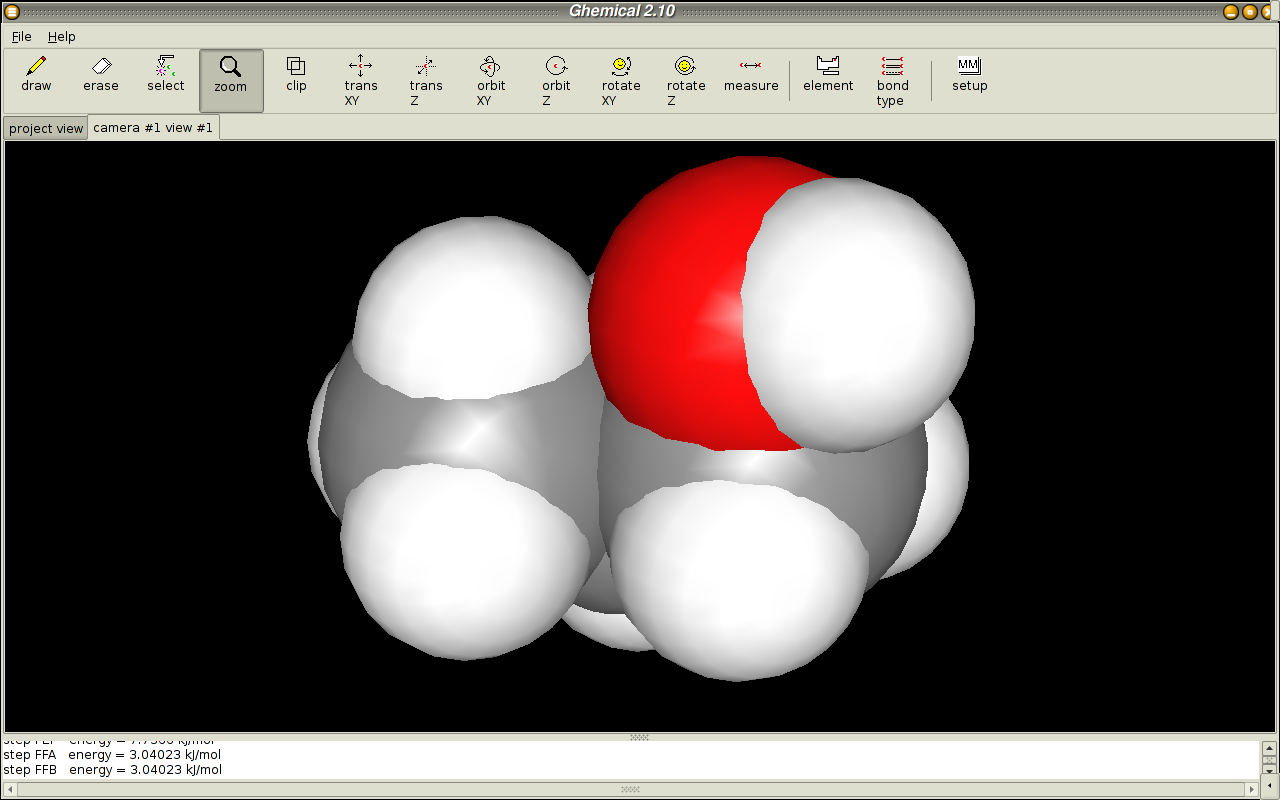The height and width of the screenshot is (800, 1280).
Task: Open the Help menu
Action: [61, 36]
